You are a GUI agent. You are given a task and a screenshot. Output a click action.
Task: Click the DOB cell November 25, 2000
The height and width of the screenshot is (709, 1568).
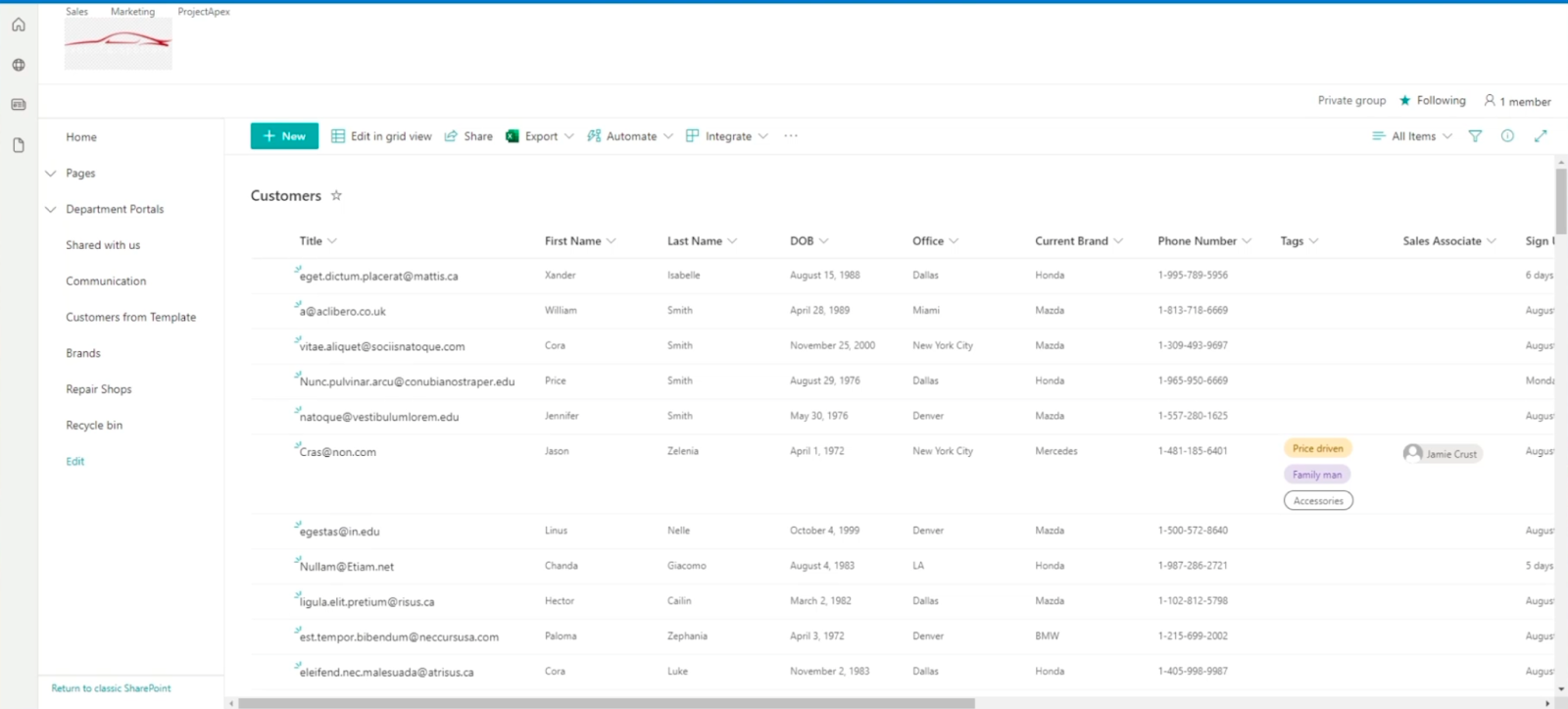[x=832, y=346]
